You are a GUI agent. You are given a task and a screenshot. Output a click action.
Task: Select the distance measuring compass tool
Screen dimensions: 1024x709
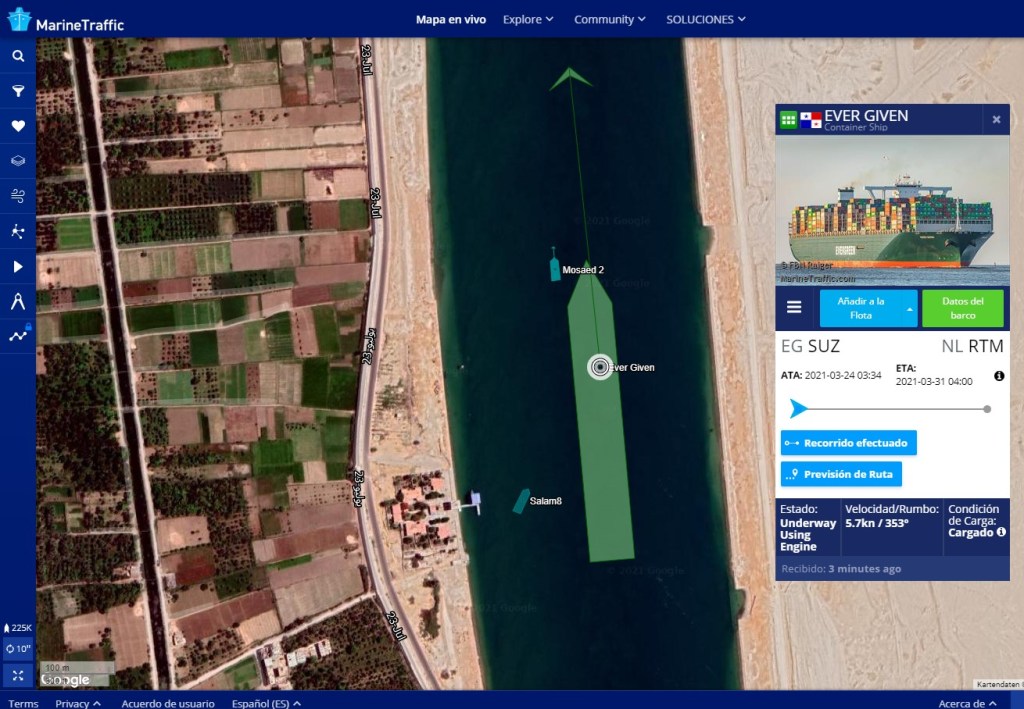[18, 301]
